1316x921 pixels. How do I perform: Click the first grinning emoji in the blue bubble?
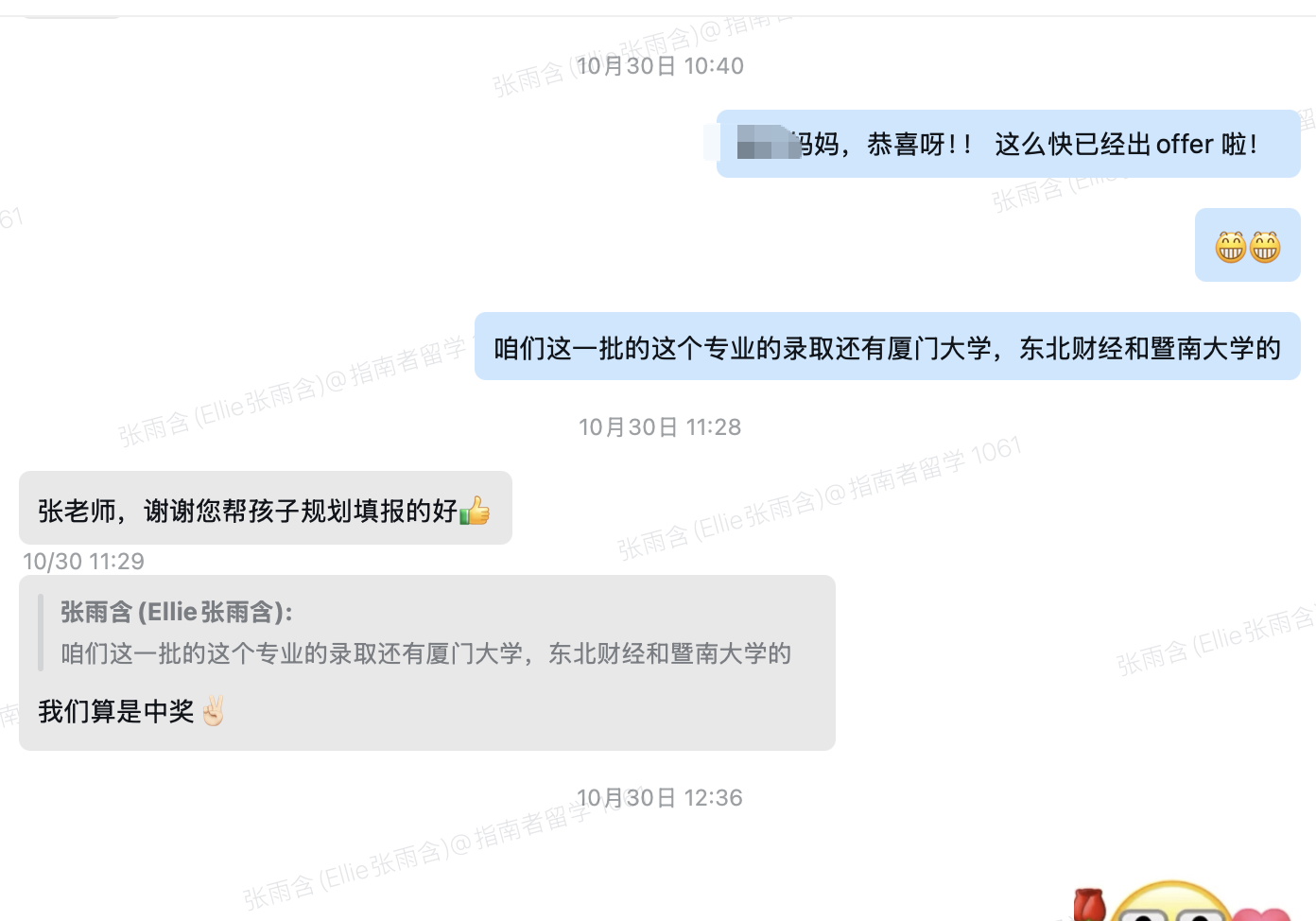(1231, 247)
